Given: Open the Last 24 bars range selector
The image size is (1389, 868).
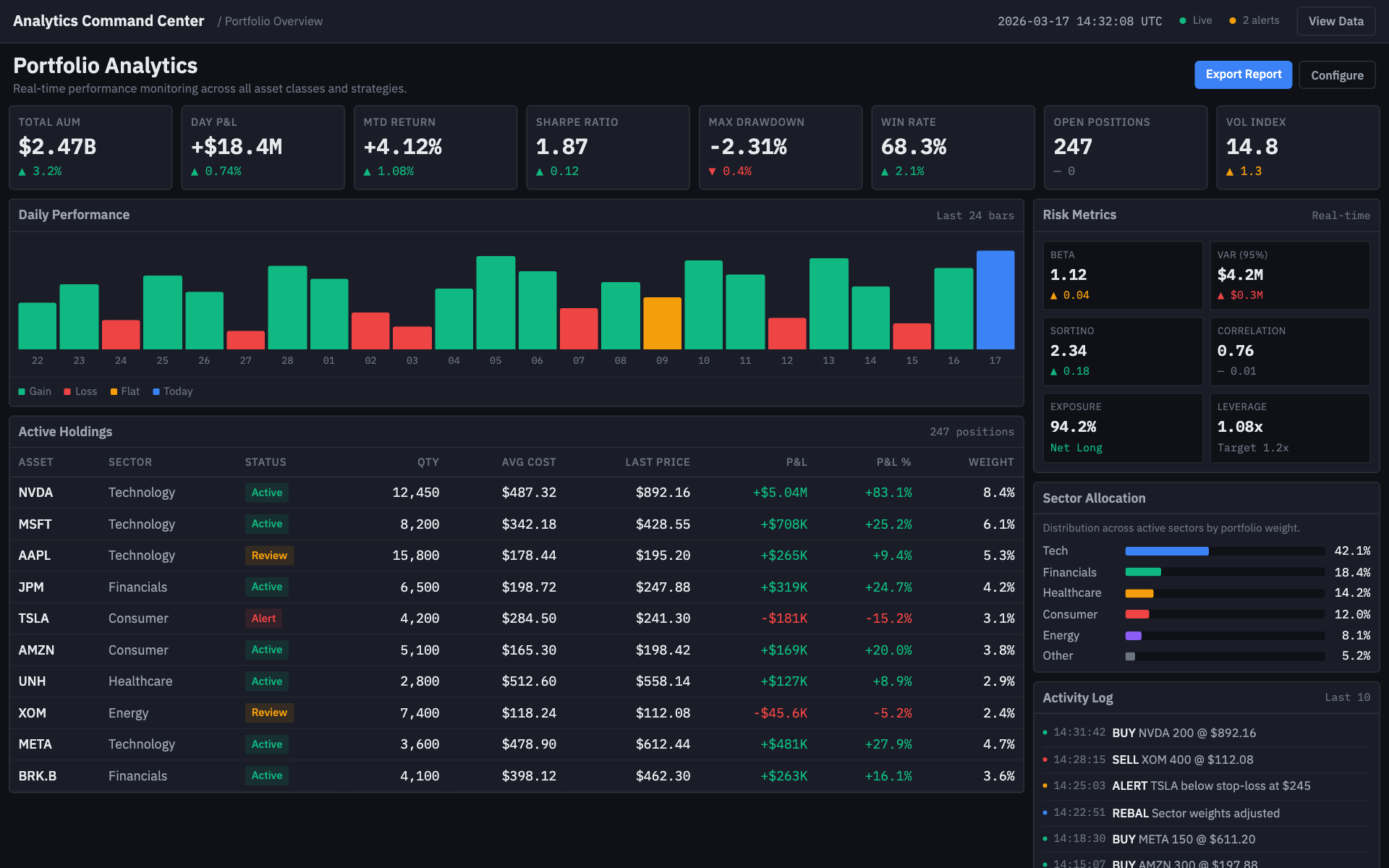Looking at the screenshot, I should pos(974,215).
